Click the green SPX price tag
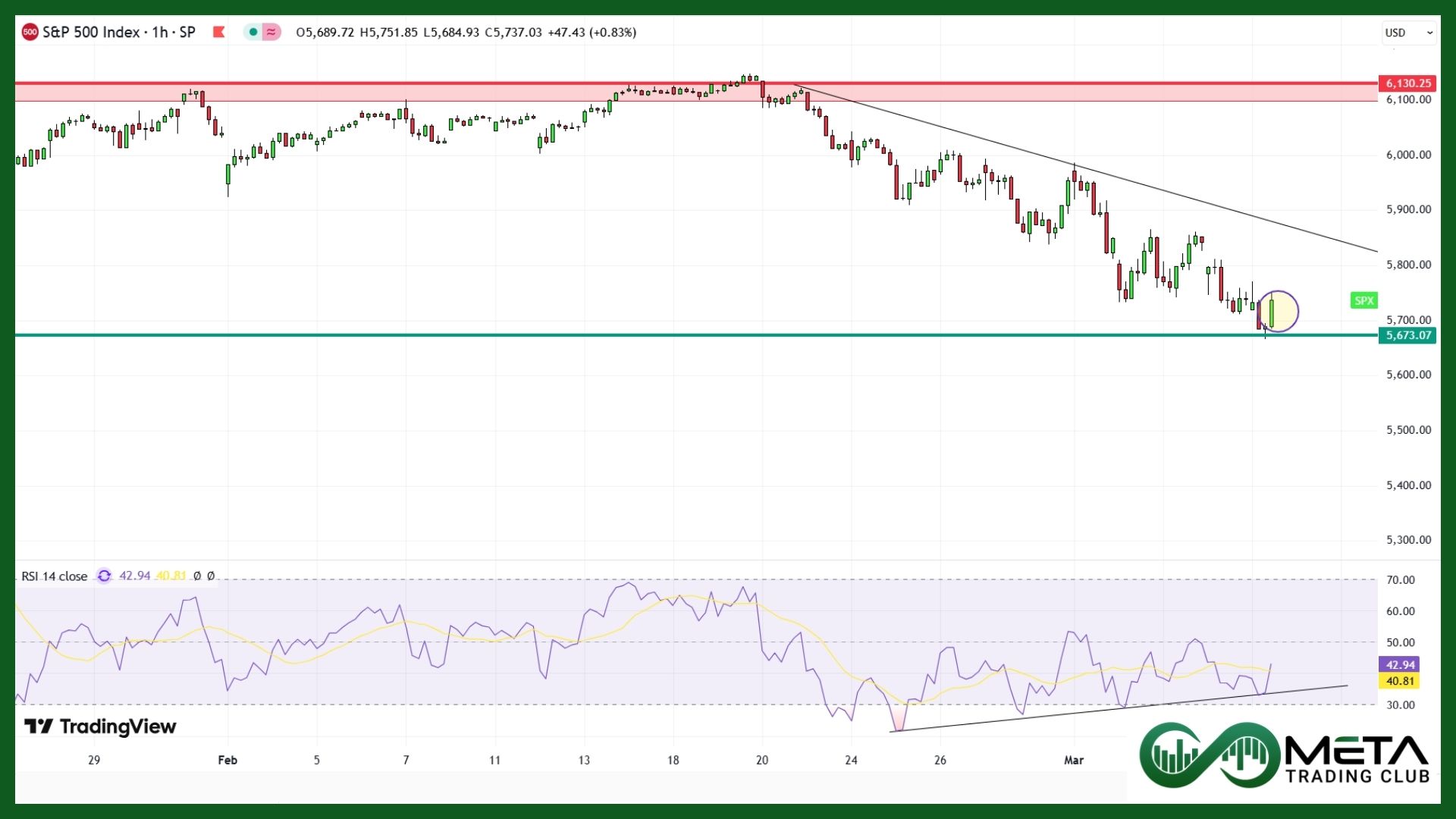The width and height of the screenshot is (1456, 819). point(1363,300)
